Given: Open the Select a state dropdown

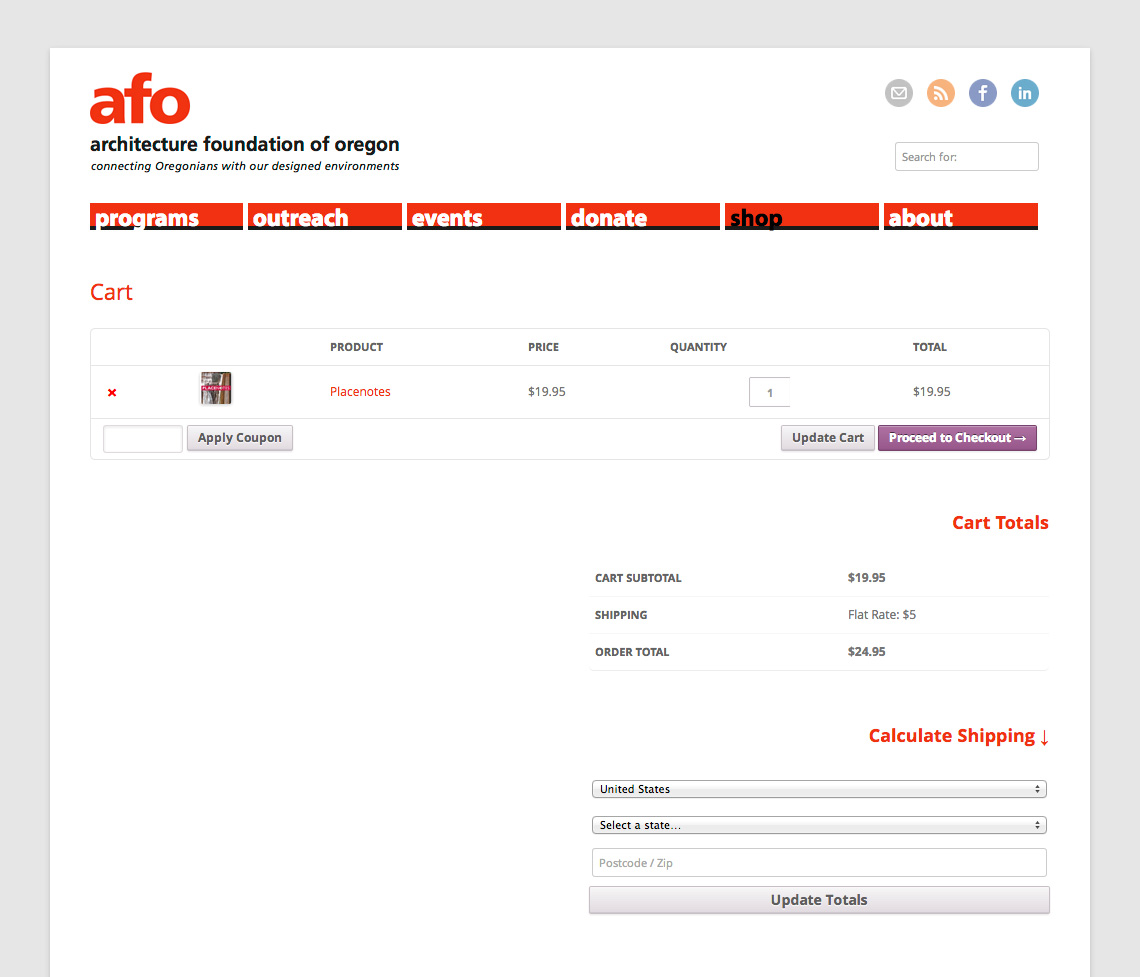Looking at the screenshot, I should pyautogui.click(x=819, y=825).
